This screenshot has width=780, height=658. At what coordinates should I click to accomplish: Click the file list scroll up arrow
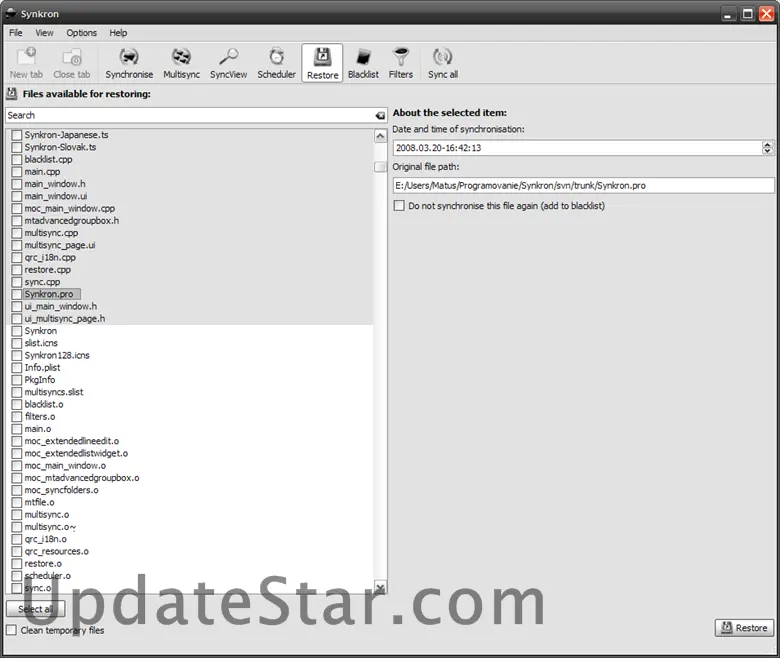click(x=381, y=136)
